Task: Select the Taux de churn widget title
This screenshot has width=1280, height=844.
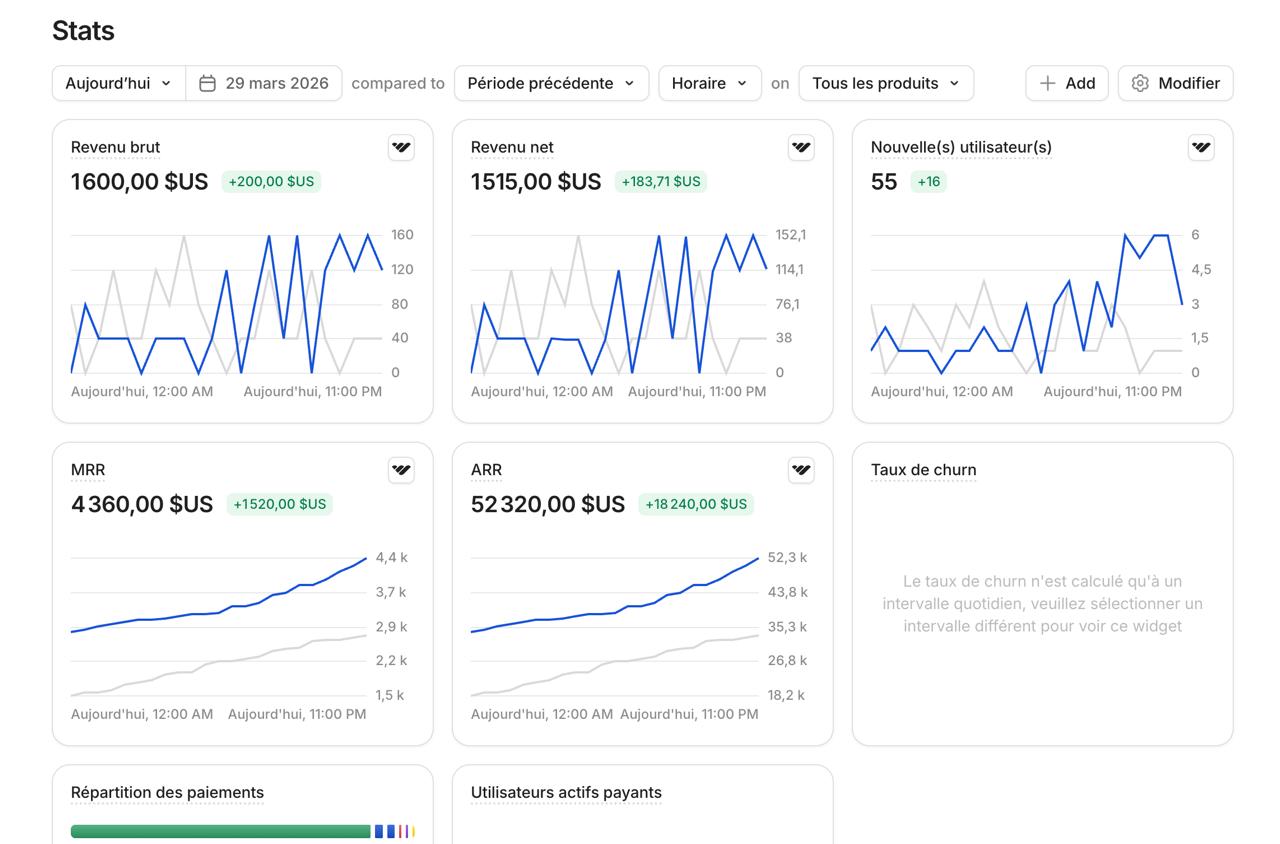Action: 923,470
